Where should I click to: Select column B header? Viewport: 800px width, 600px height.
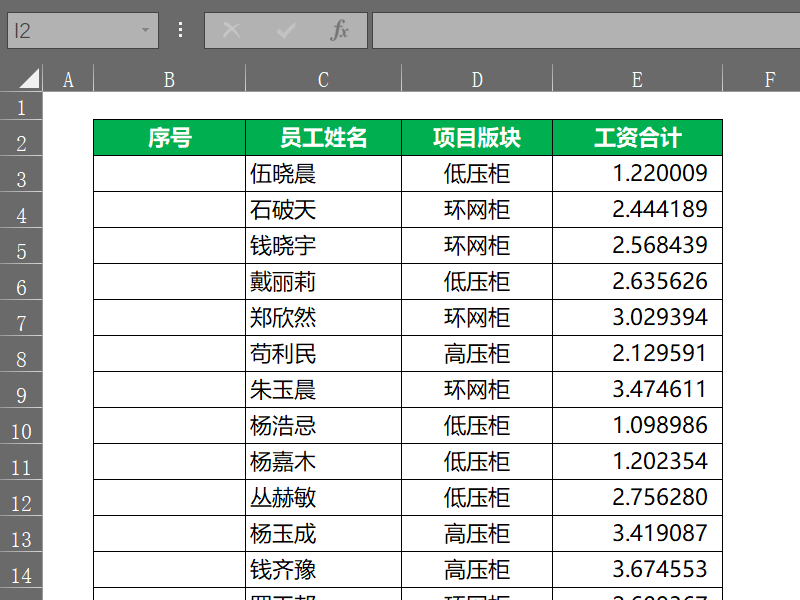coord(169,79)
